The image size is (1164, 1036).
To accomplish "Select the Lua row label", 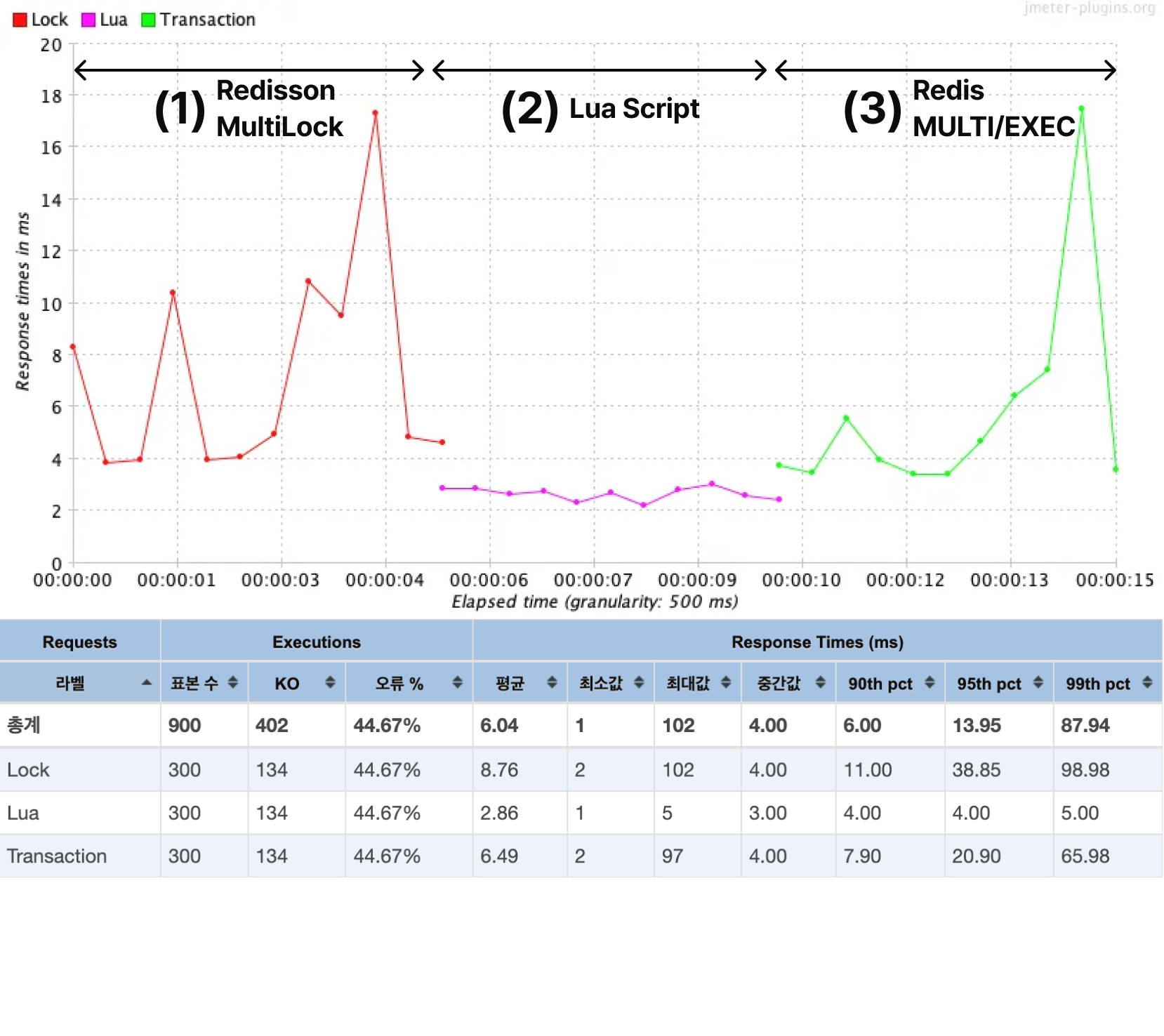I will coord(22,813).
